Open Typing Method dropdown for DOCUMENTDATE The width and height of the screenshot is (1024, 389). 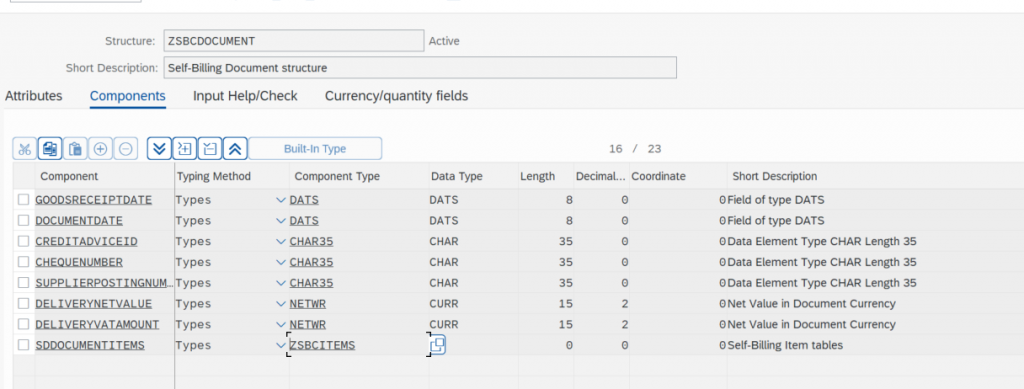tap(281, 221)
